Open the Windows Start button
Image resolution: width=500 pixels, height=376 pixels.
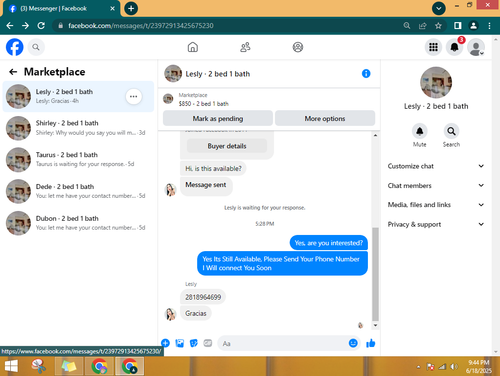tap(11, 366)
